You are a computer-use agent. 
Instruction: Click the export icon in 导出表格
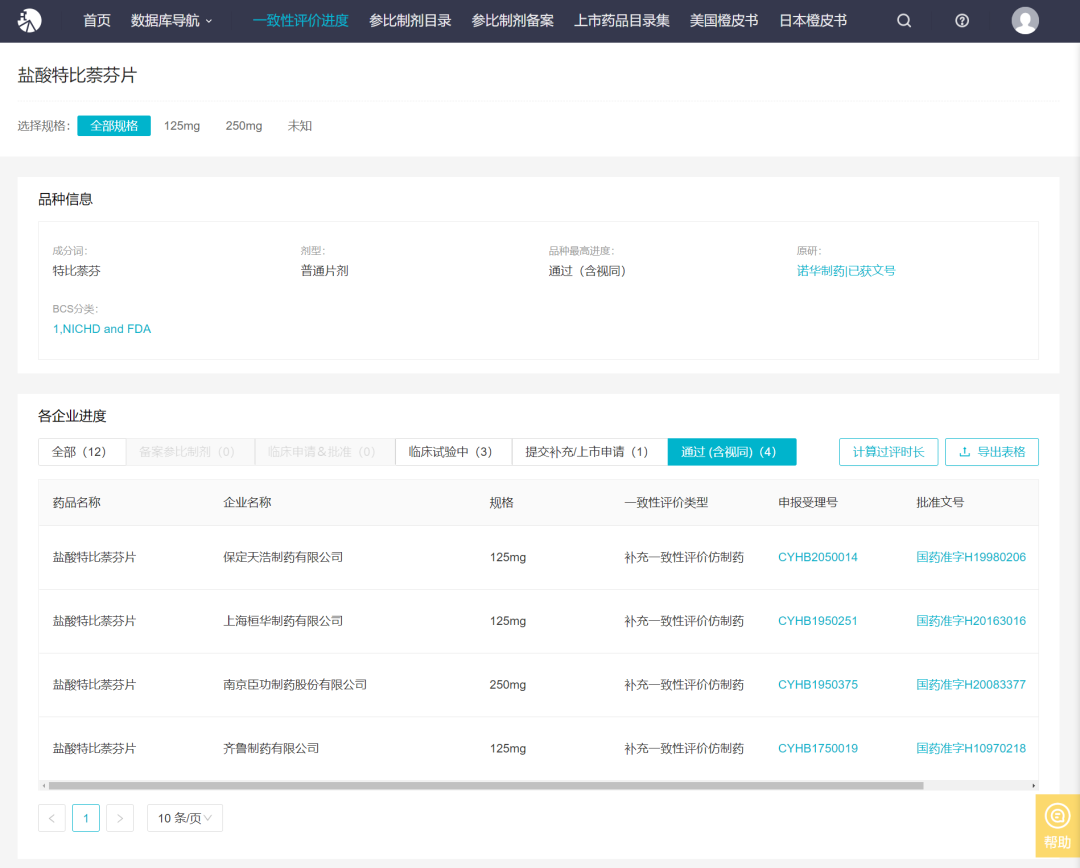[964, 452]
